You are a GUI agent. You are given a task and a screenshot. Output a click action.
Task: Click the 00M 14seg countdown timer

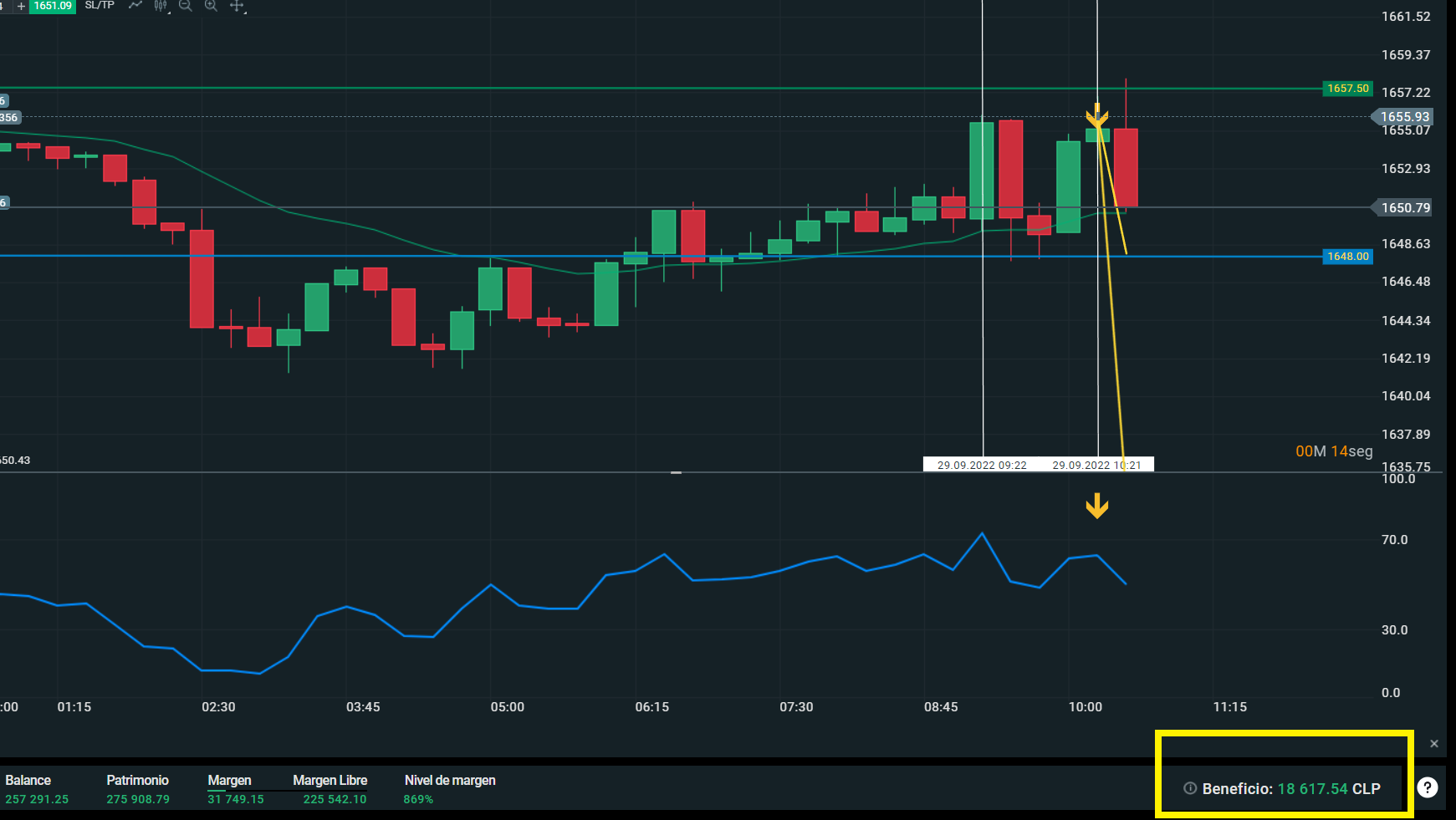point(1334,451)
